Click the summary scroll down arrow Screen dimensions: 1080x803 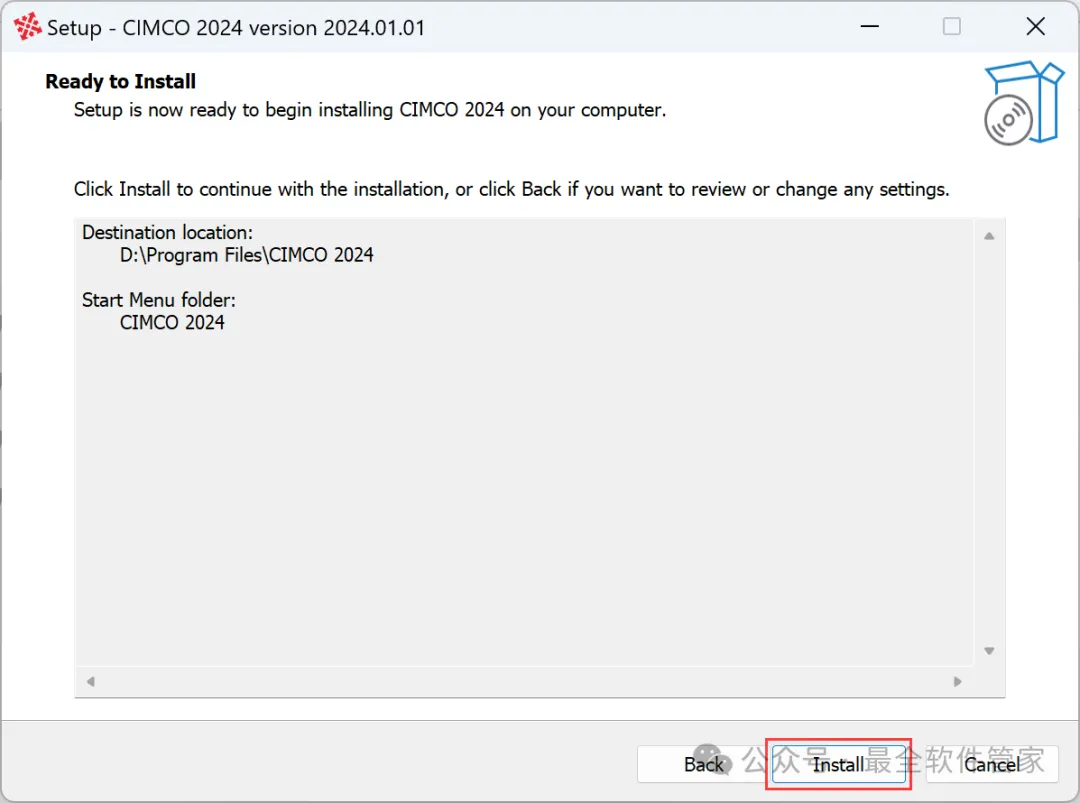(989, 651)
